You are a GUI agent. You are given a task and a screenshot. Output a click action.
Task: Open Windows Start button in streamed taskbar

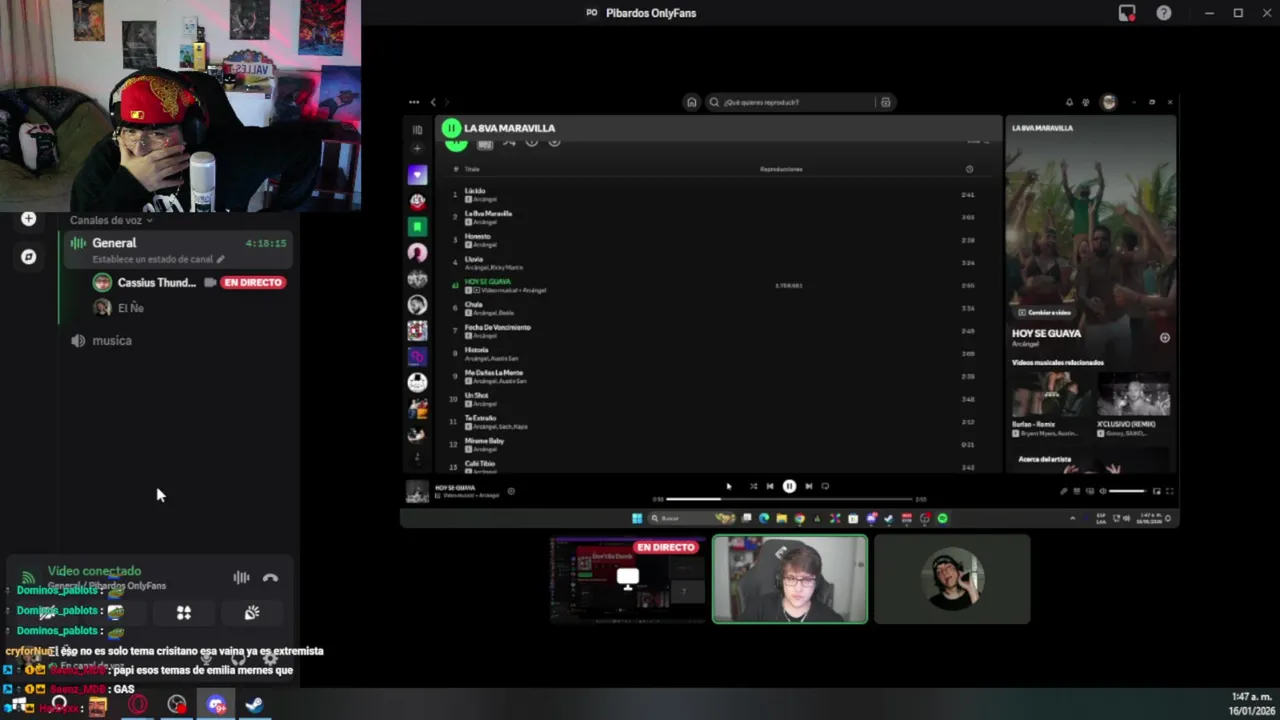637,518
